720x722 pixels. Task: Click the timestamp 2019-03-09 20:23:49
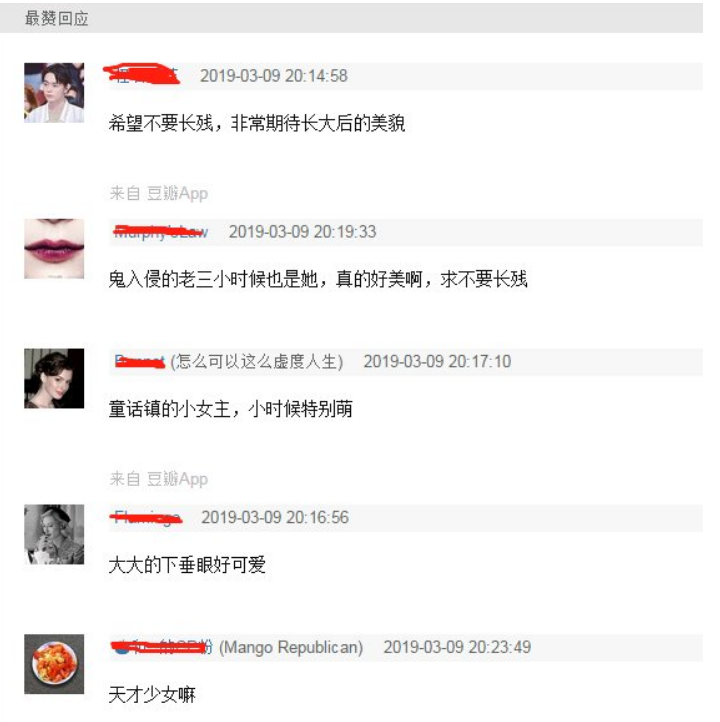coord(457,647)
